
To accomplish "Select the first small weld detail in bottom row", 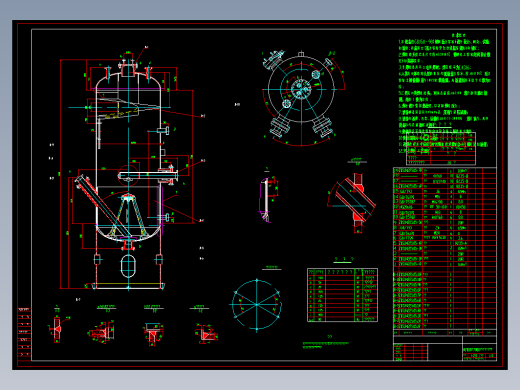I will click(57, 328).
